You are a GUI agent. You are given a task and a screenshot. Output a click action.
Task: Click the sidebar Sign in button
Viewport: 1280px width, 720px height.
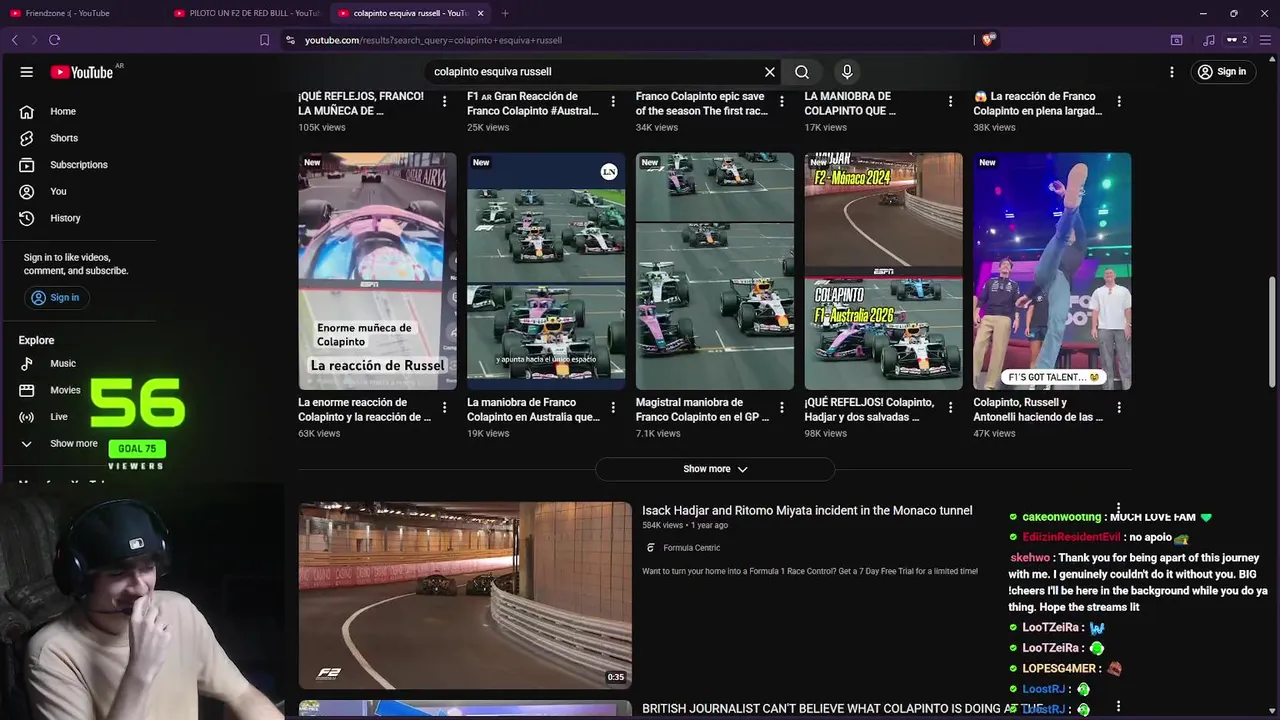coord(56,298)
